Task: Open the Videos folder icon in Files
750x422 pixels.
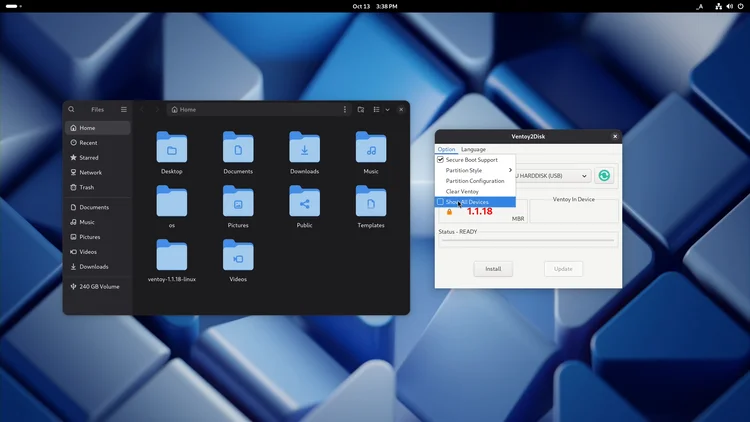Action: pyautogui.click(x=238, y=255)
